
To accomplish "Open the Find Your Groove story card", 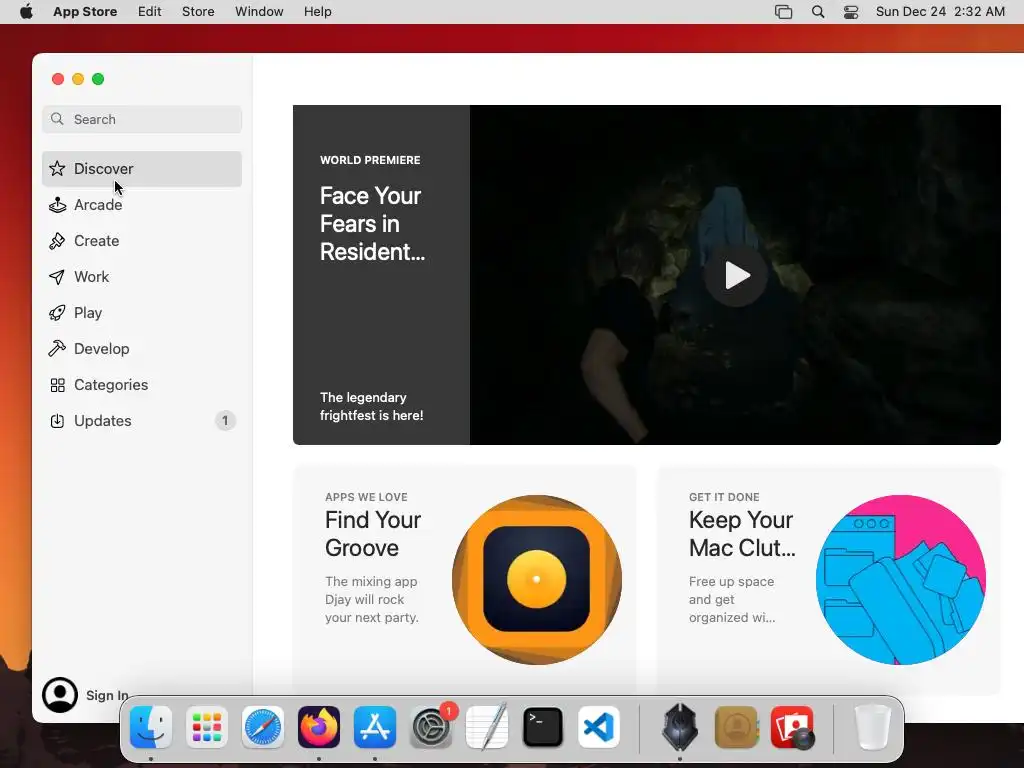I will pyautogui.click(x=464, y=580).
